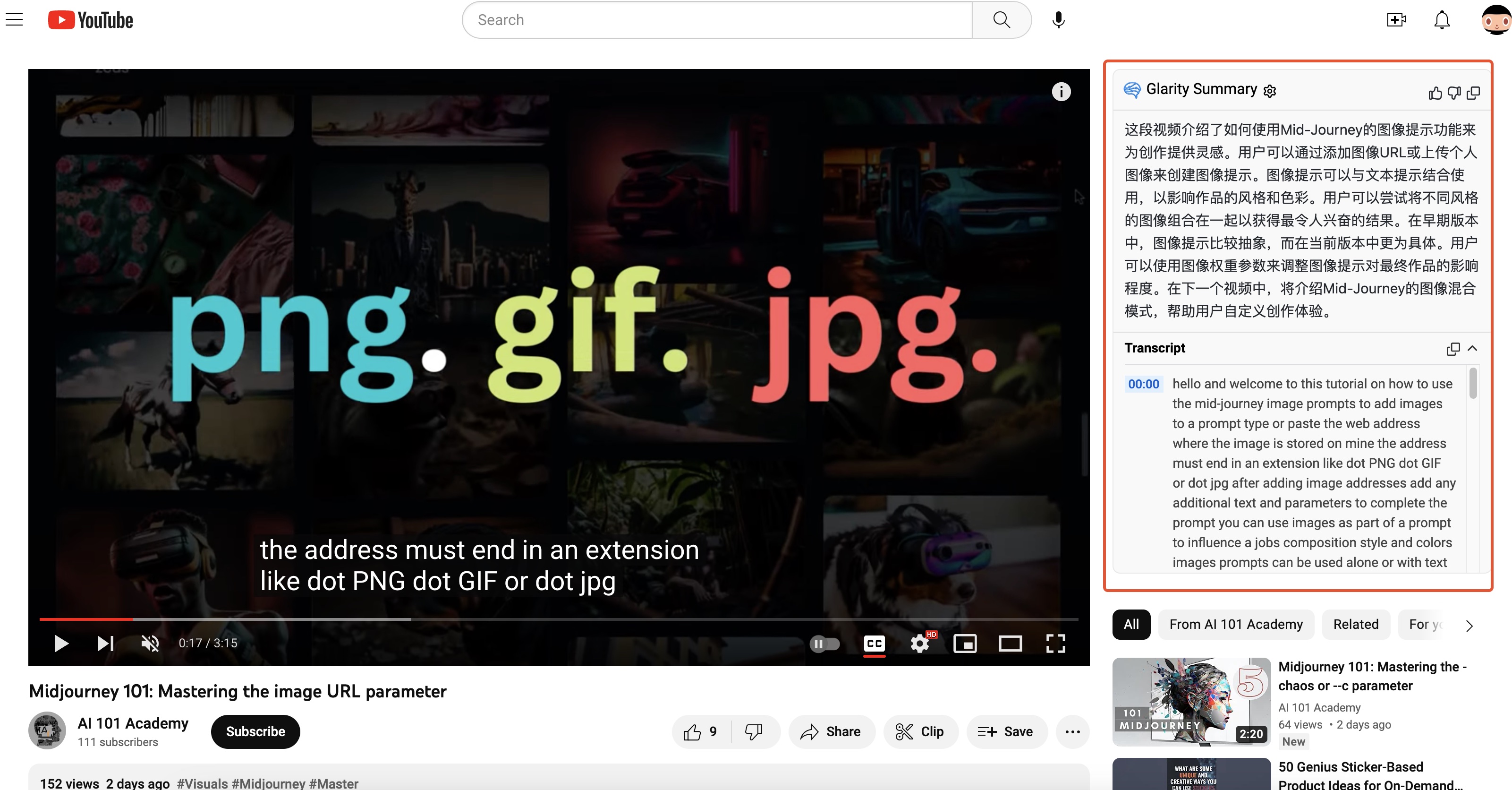The width and height of the screenshot is (1512, 790).
Task: Switch to theater mode
Action: click(x=1010, y=644)
